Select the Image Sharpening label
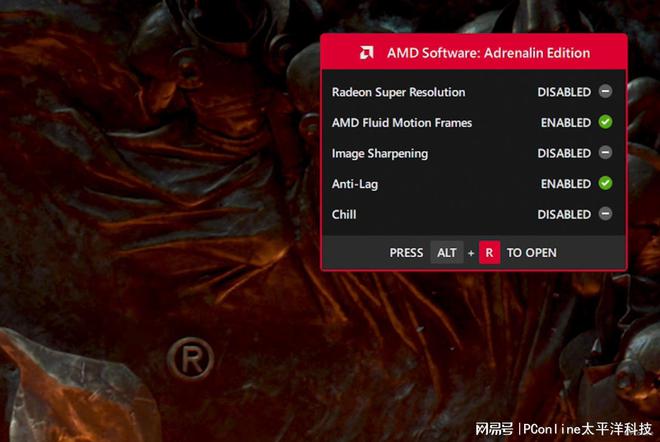The width and height of the screenshot is (660, 442). coord(380,154)
